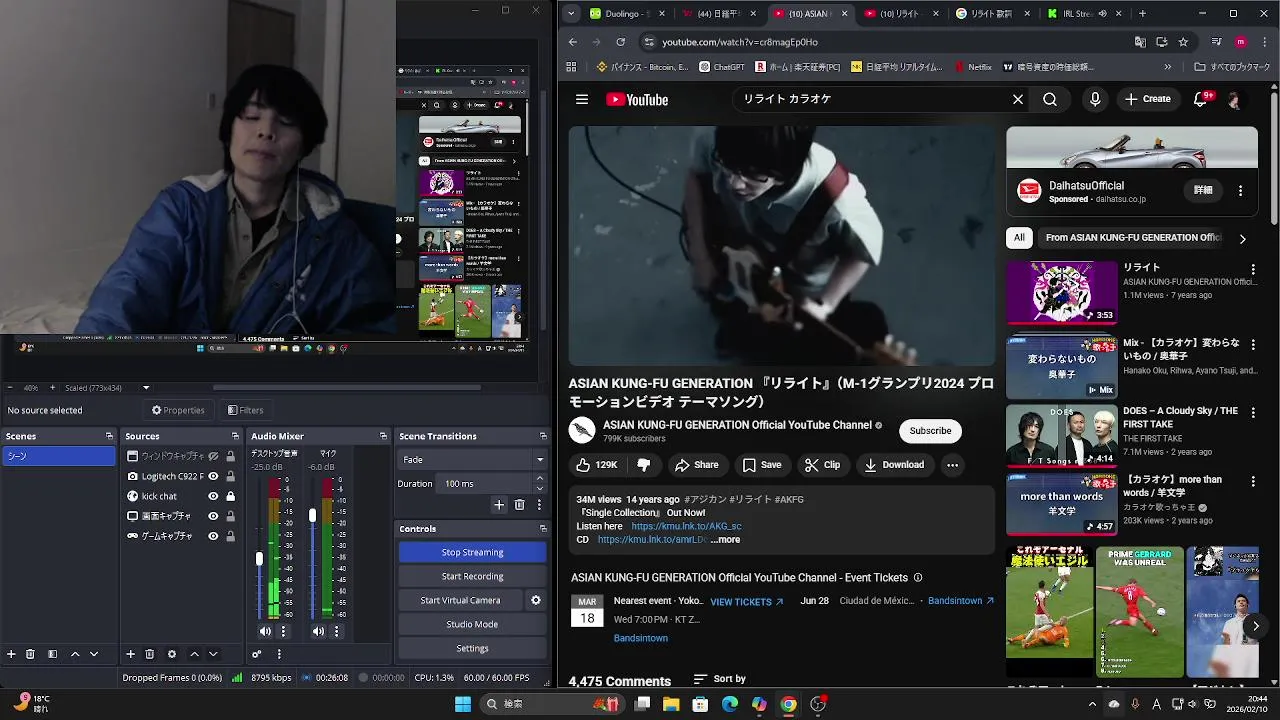Add a new source in the Sources panel
The width and height of the screenshot is (1280, 720).
pos(130,654)
